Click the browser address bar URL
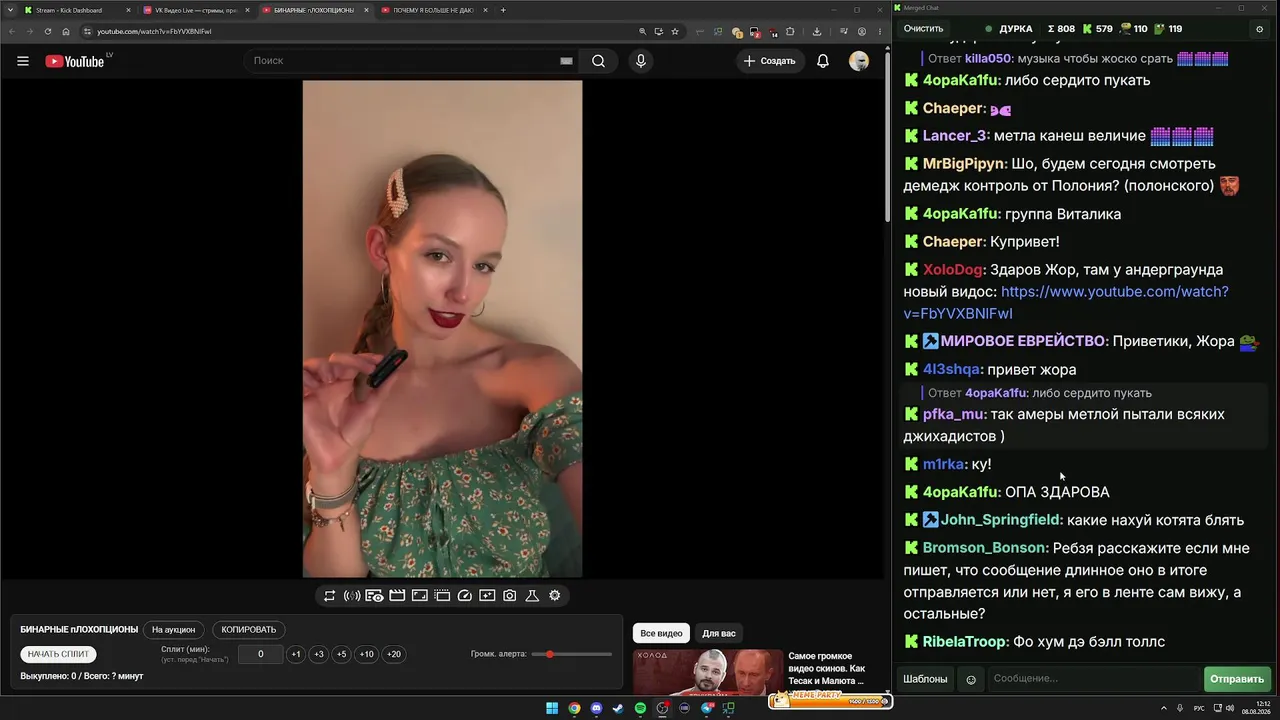The width and height of the screenshot is (1280, 720). click(x=154, y=31)
